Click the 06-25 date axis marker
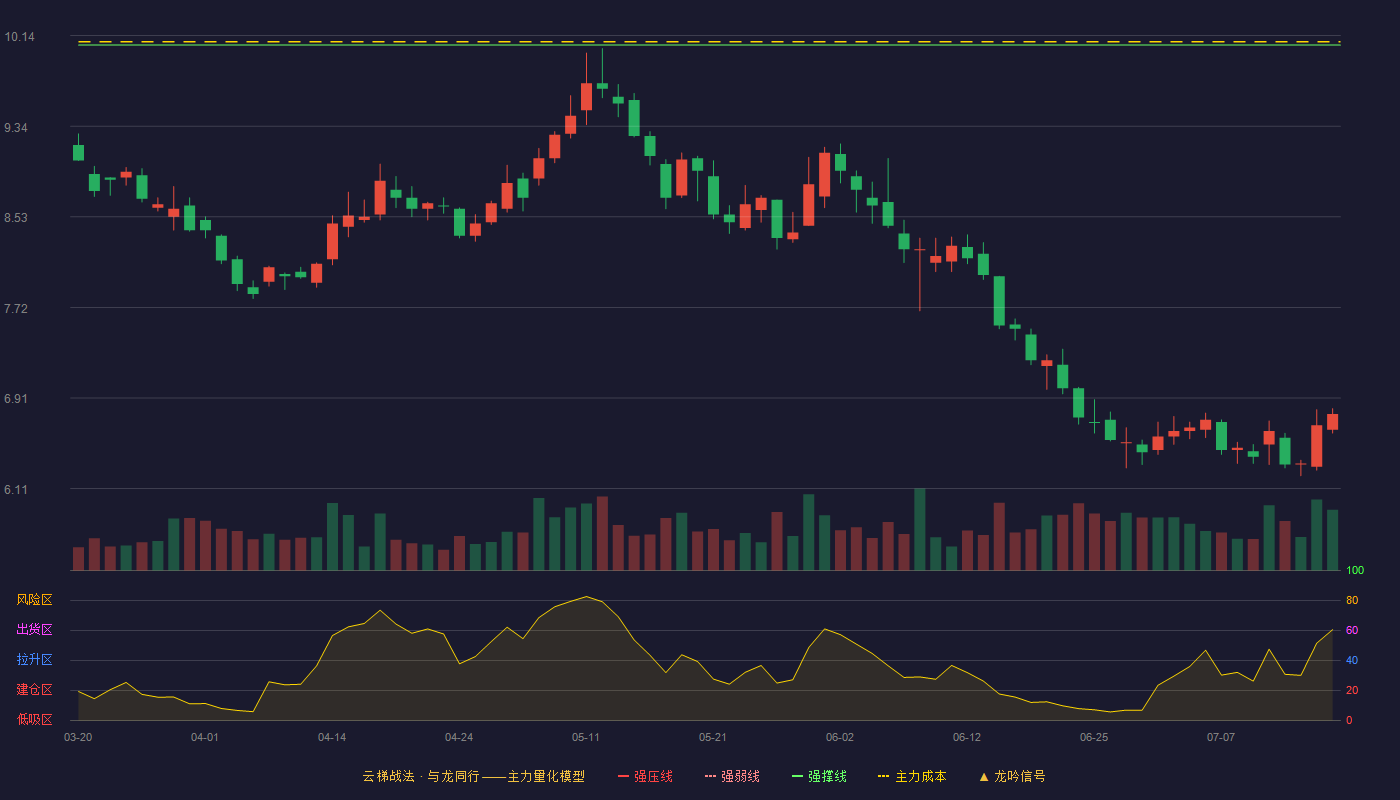This screenshot has height=800, width=1400. pyautogui.click(x=1094, y=737)
